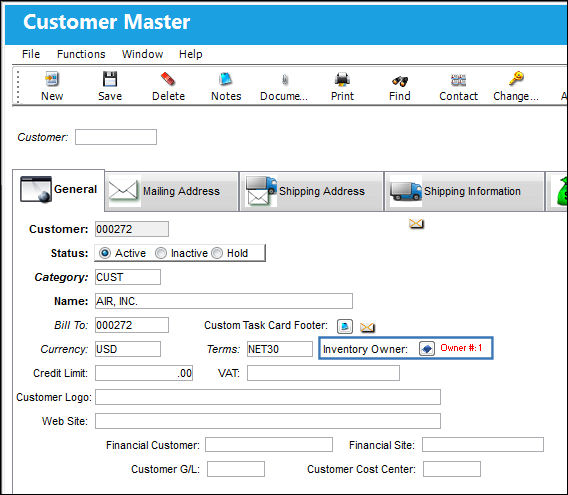Screen dimensions: 568x495
Task: Click the Print toolbar icon
Action: (342, 79)
